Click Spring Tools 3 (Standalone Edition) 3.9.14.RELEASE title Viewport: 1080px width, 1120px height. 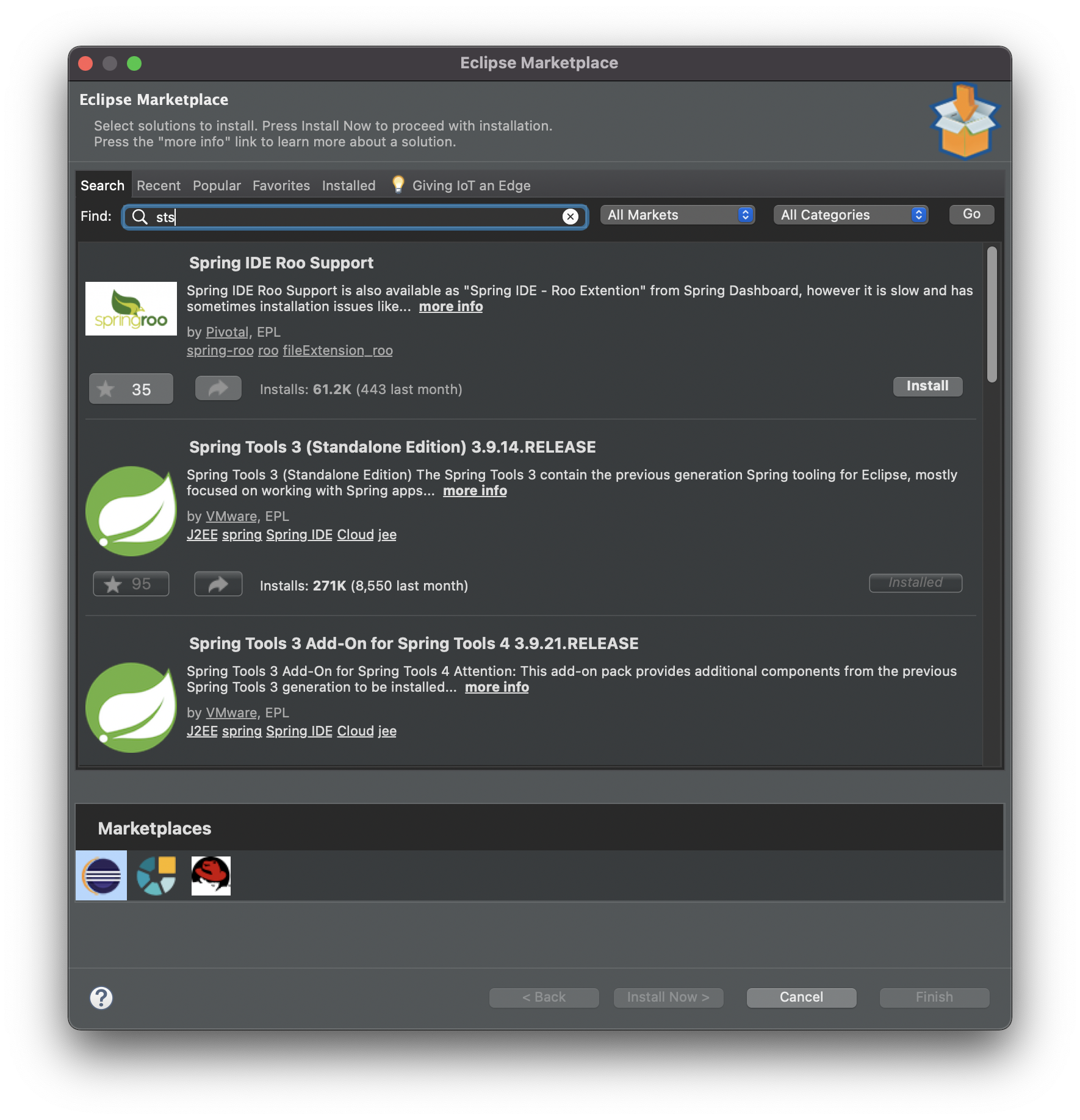point(392,447)
